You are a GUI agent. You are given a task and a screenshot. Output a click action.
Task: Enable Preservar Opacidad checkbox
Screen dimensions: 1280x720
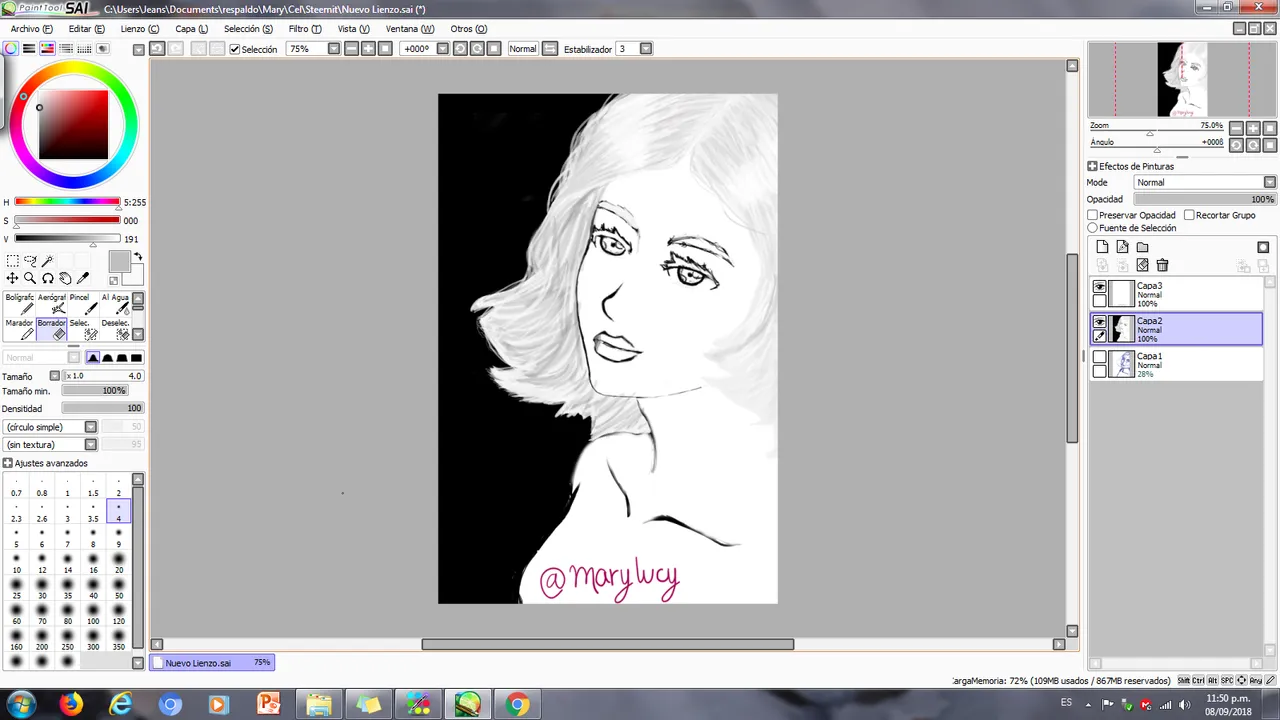pos(1093,215)
